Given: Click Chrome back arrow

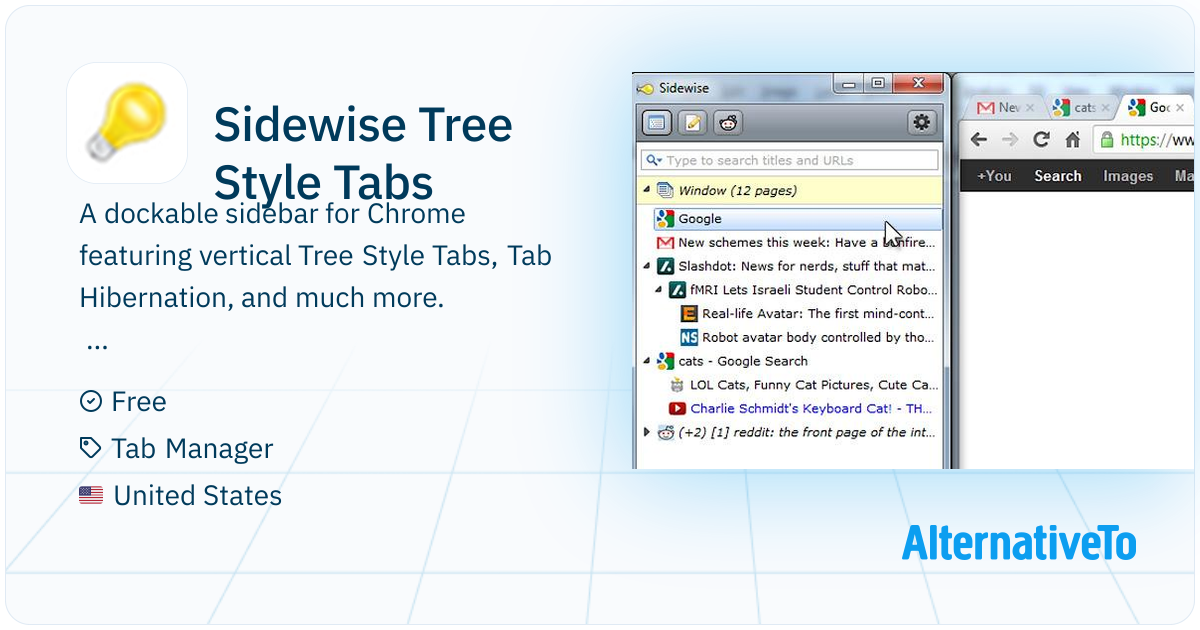Looking at the screenshot, I should (x=979, y=139).
